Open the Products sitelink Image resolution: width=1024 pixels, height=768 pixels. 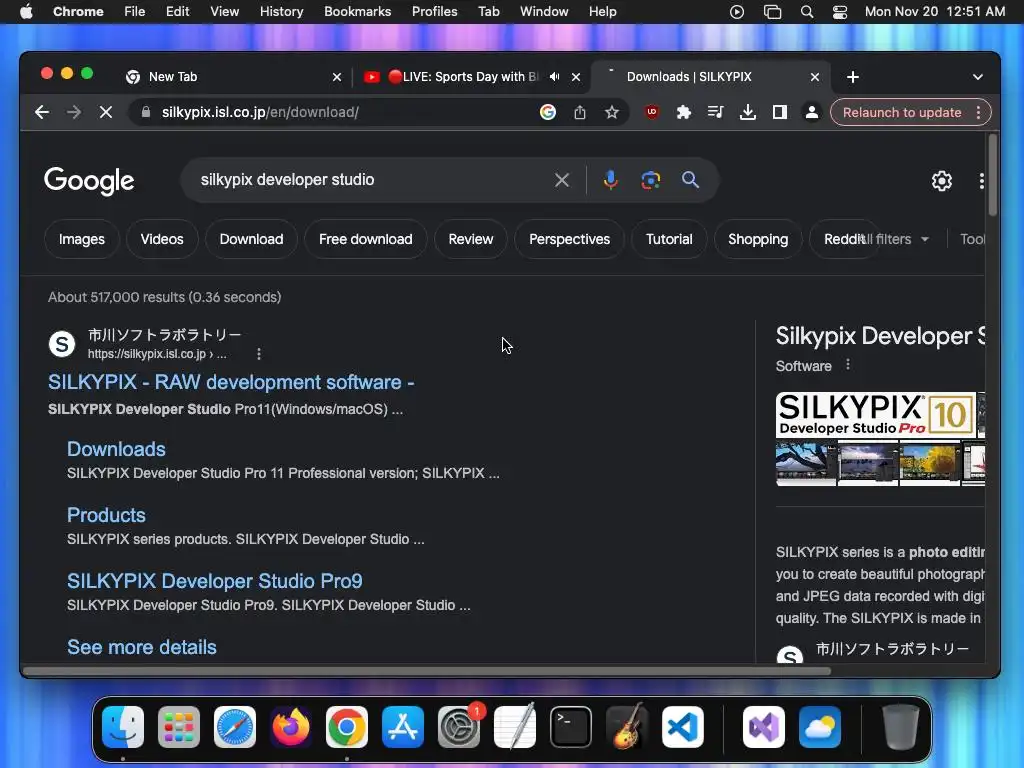tap(106, 515)
